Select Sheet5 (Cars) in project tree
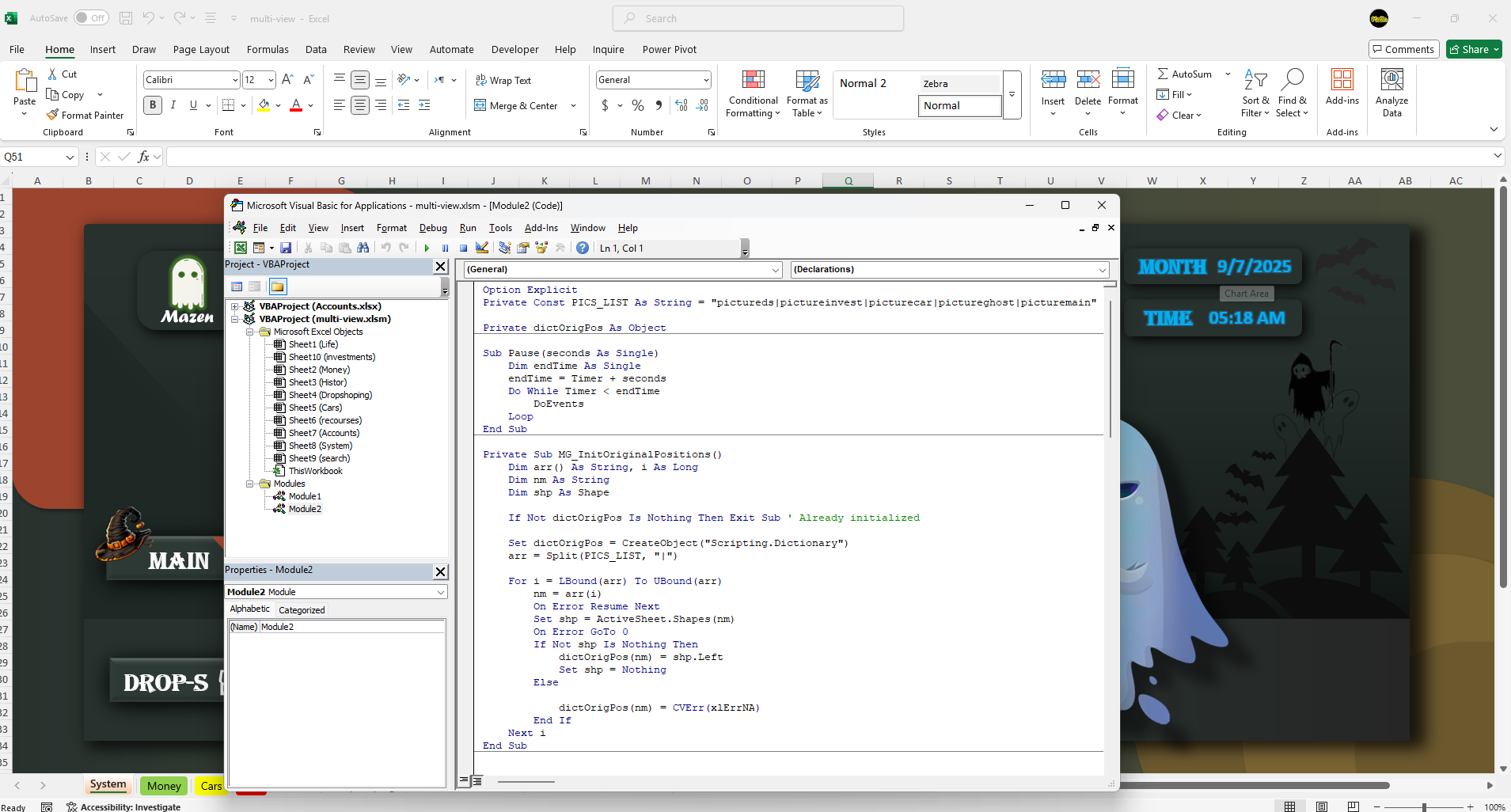 (x=315, y=408)
